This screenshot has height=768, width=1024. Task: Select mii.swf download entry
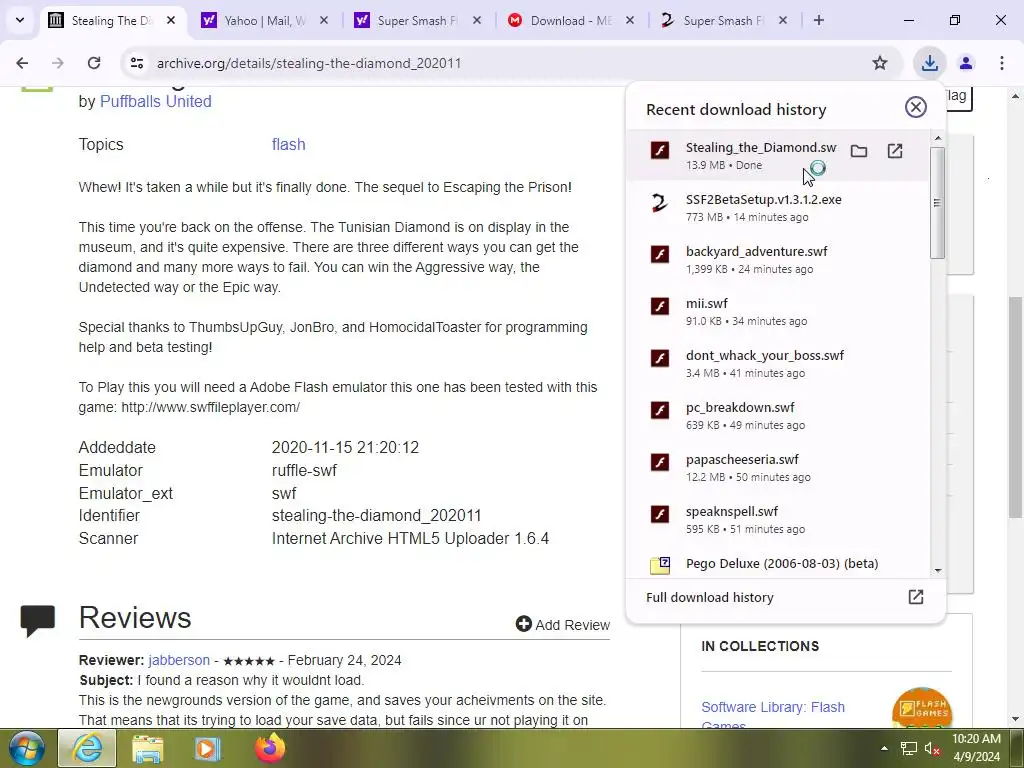tap(777, 312)
